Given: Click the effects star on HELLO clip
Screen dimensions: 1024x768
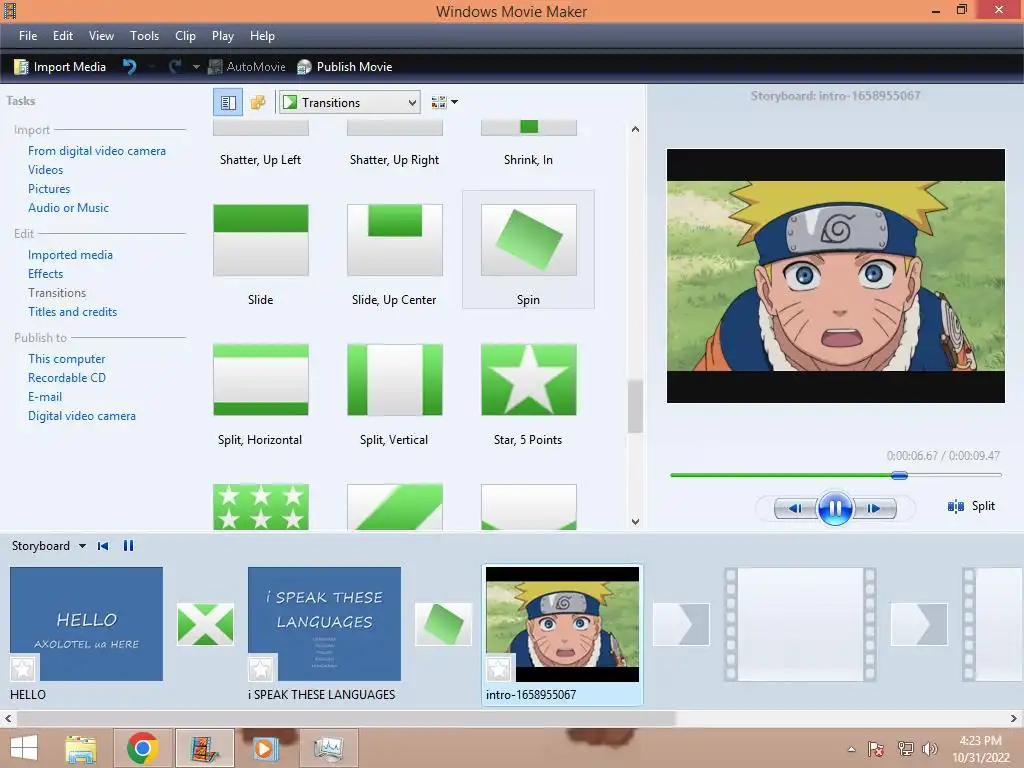Looking at the screenshot, I should [x=24, y=669].
